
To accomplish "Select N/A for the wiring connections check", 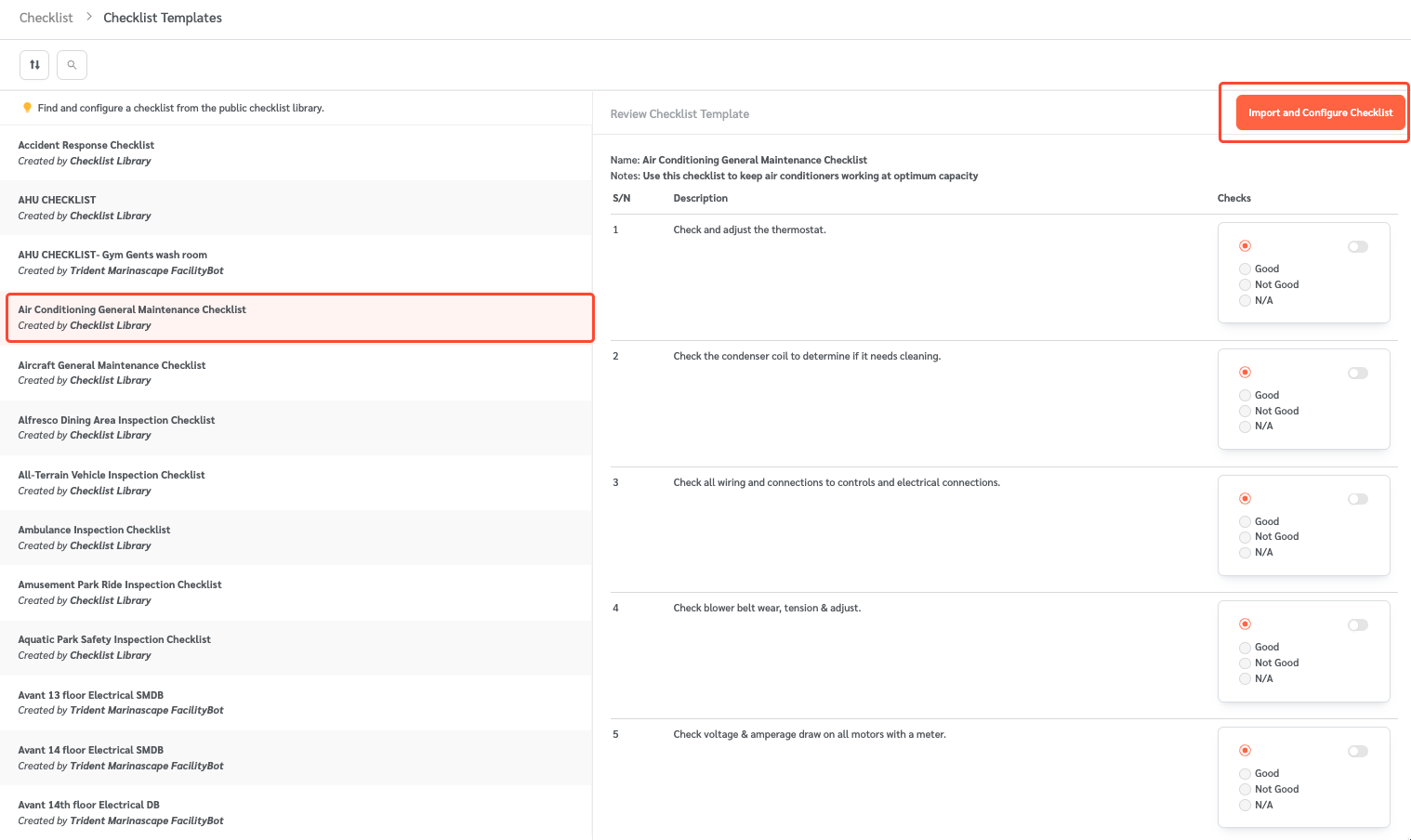I will click(x=1245, y=552).
